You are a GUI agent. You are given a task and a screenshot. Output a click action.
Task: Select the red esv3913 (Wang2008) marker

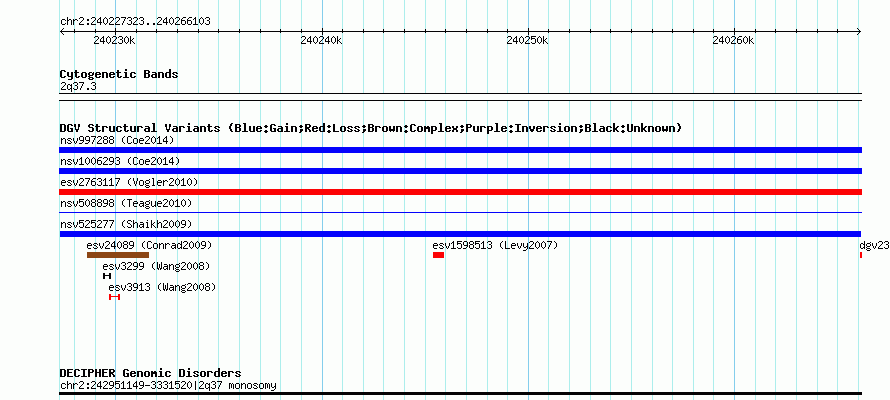coord(115,297)
